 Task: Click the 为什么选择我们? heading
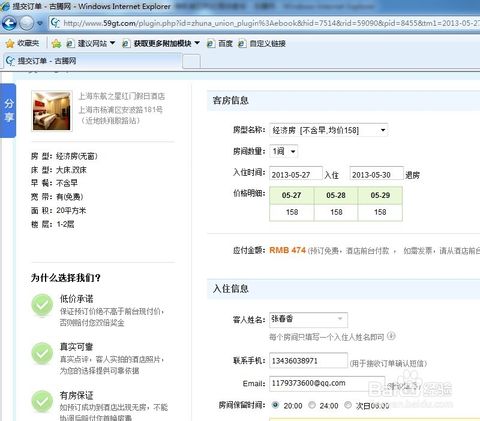point(66,278)
